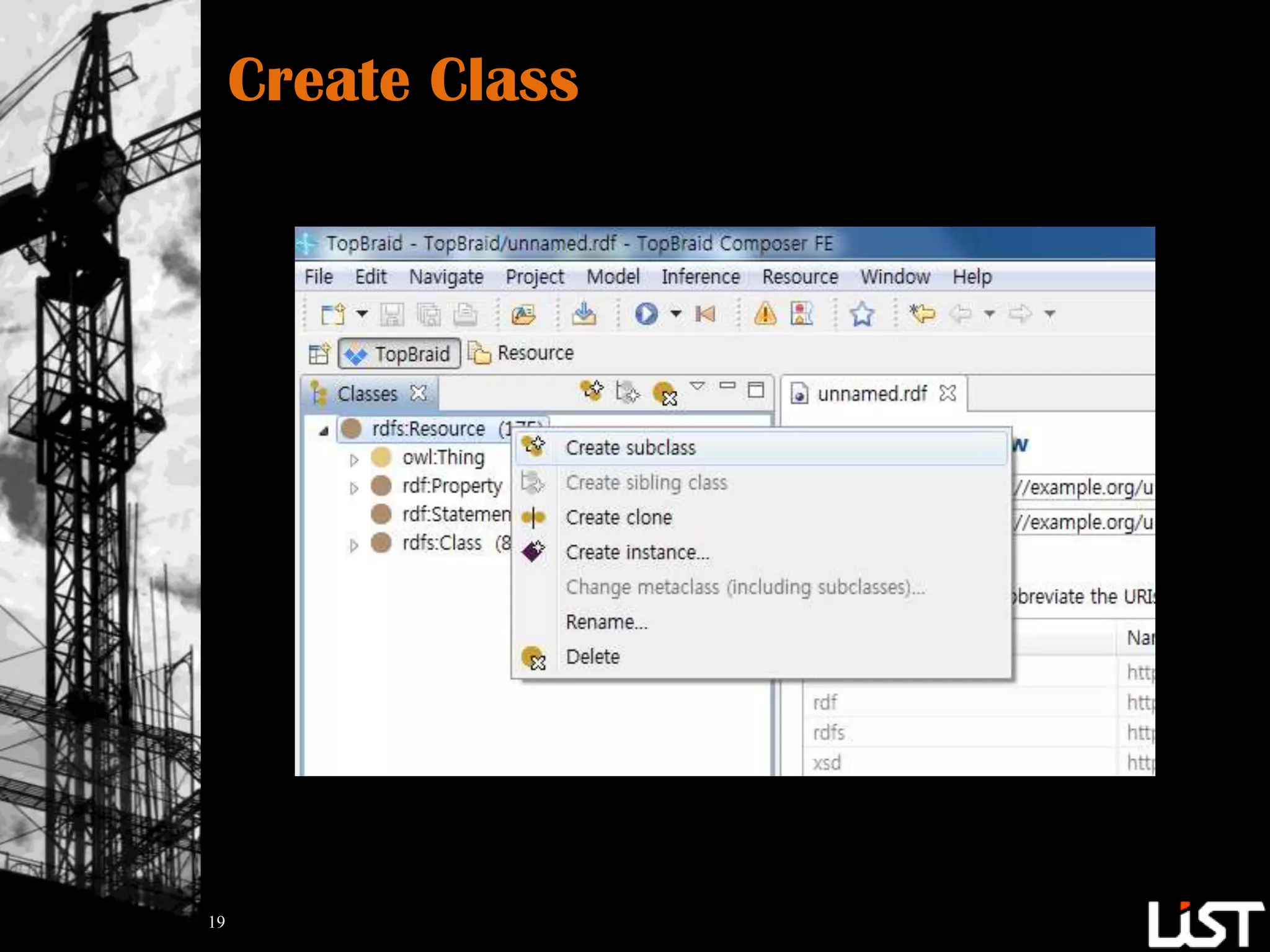Open the Edit menu
The height and width of the screenshot is (952, 1270).
(x=370, y=276)
